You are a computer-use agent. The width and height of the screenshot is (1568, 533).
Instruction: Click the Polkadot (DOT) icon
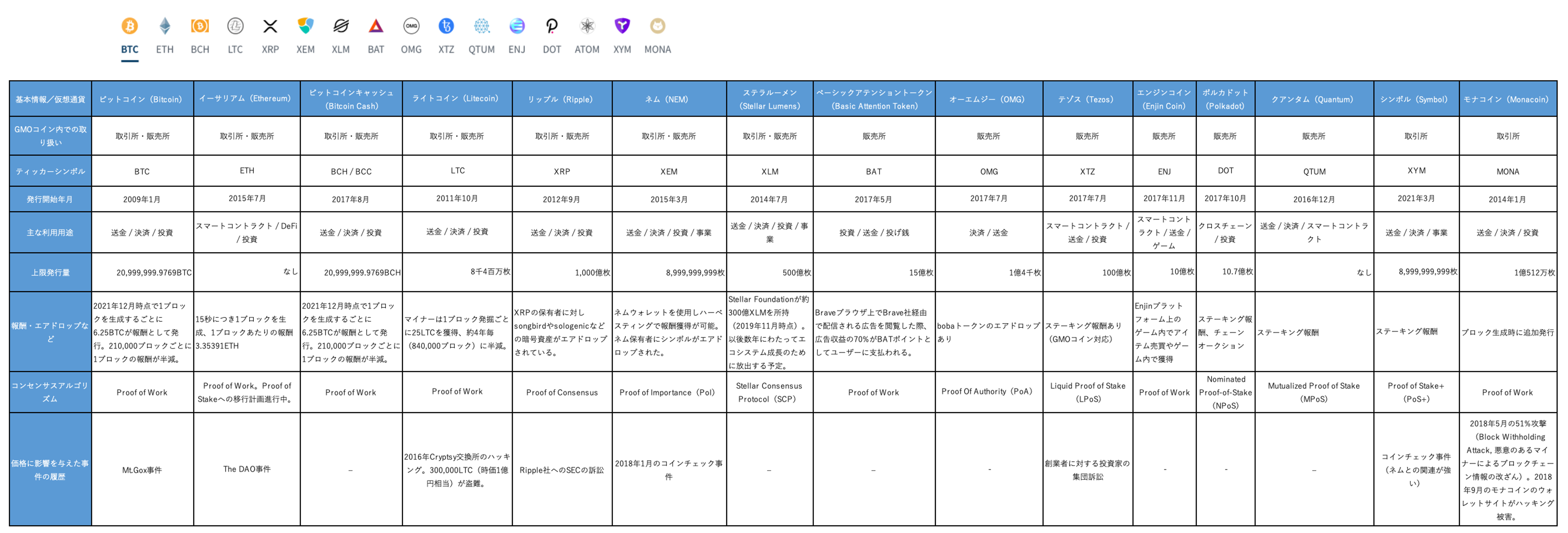(552, 26)
